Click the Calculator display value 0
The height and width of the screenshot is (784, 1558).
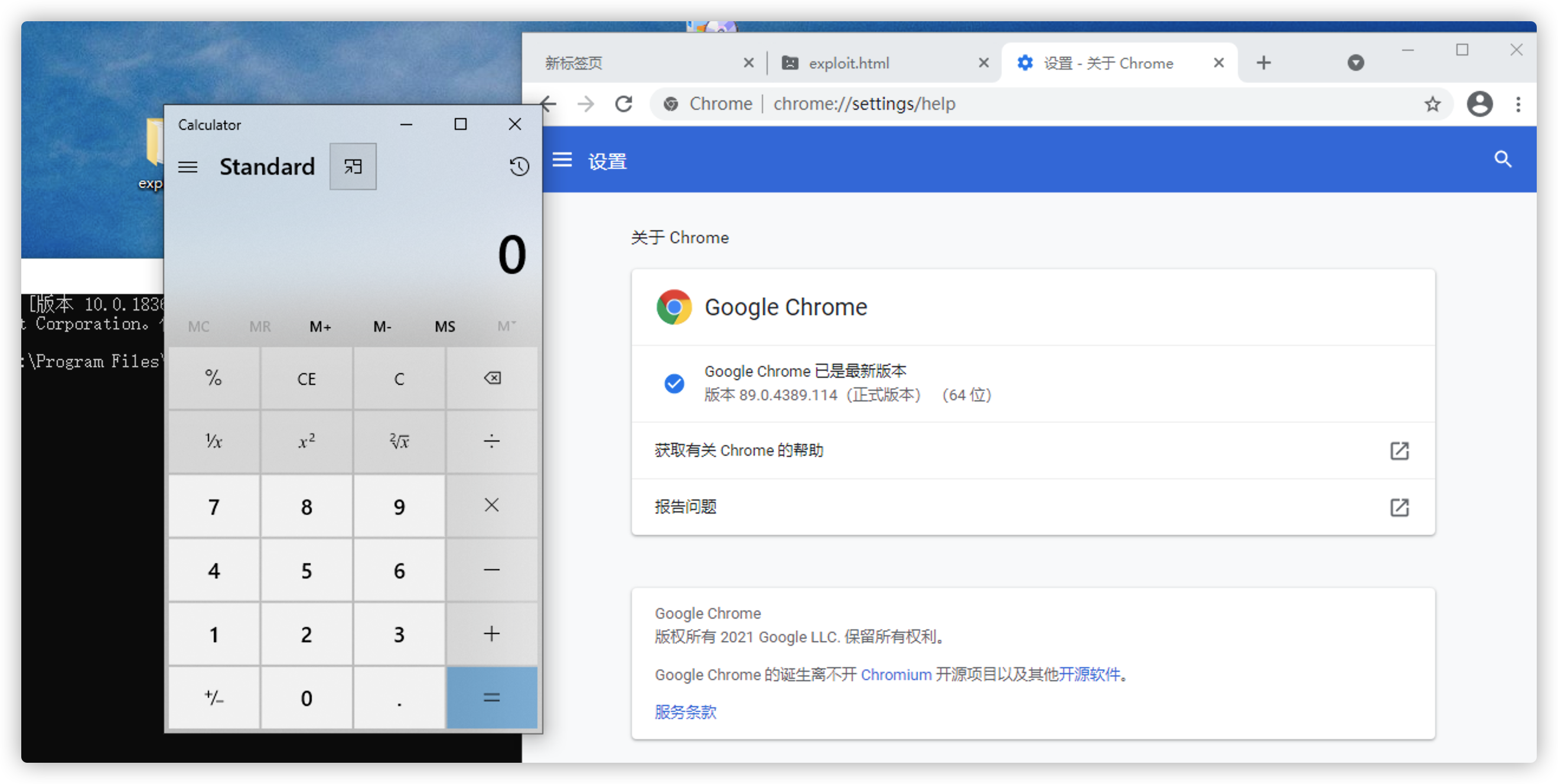(x=511, y=255)
